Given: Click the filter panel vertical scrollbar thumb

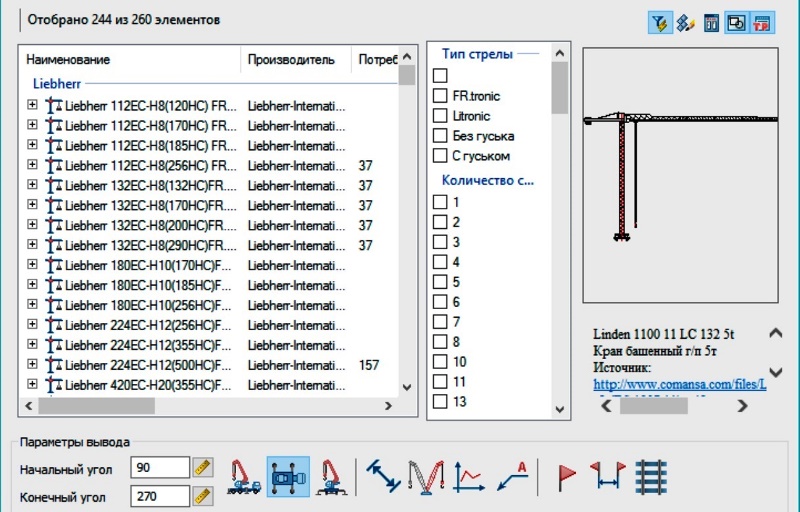Looking at the screenshot, I should [560, 88].
